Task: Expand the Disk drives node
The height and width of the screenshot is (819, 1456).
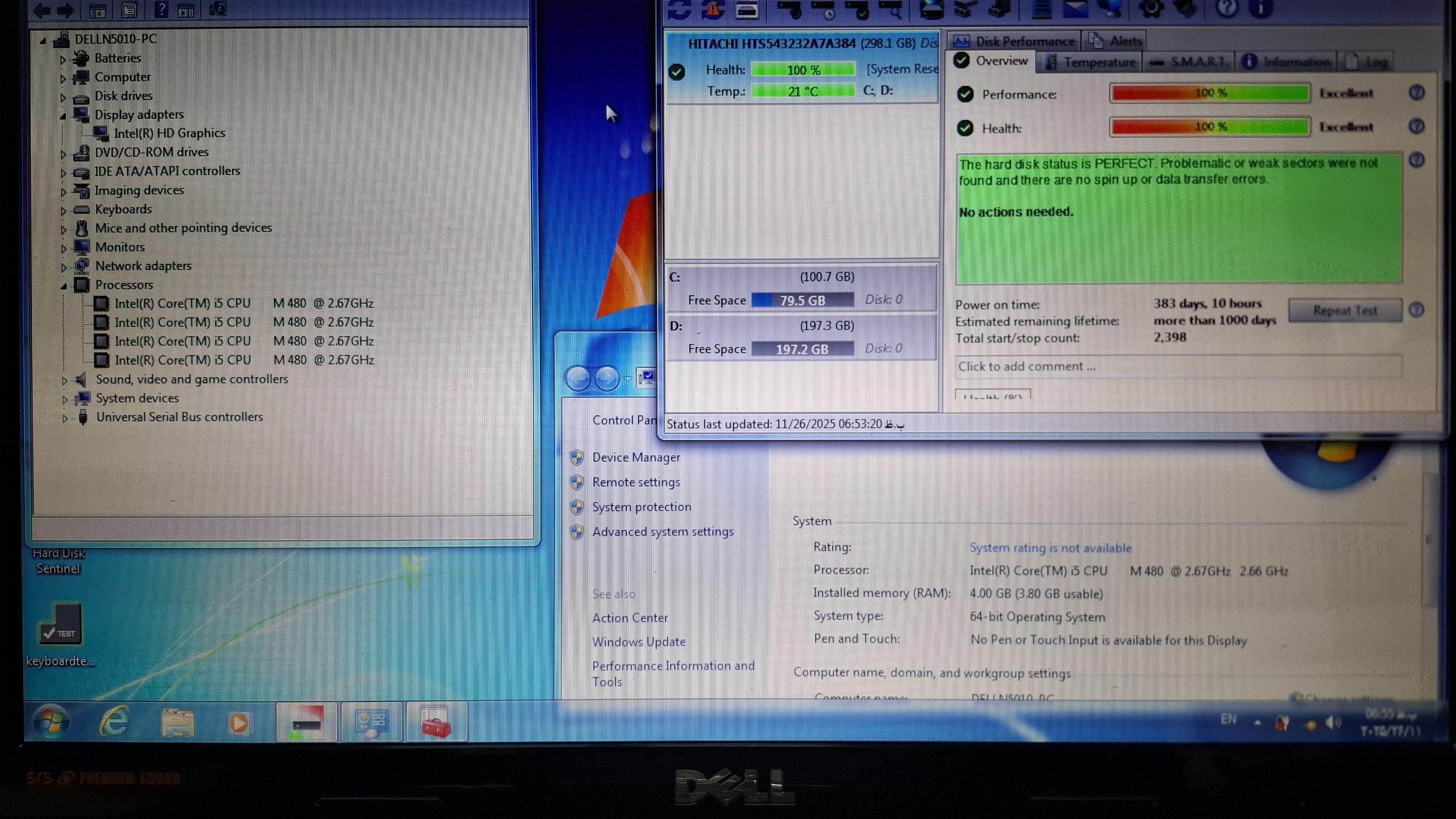Action: 63,97
